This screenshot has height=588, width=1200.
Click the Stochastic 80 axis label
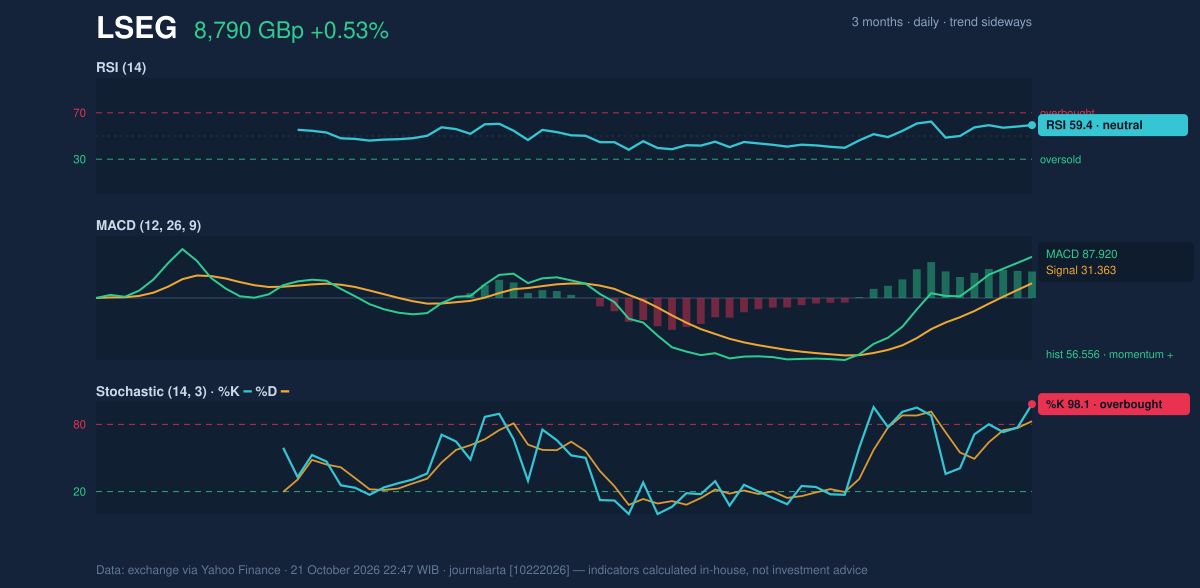pyautogui.click(x=79, y=425)
